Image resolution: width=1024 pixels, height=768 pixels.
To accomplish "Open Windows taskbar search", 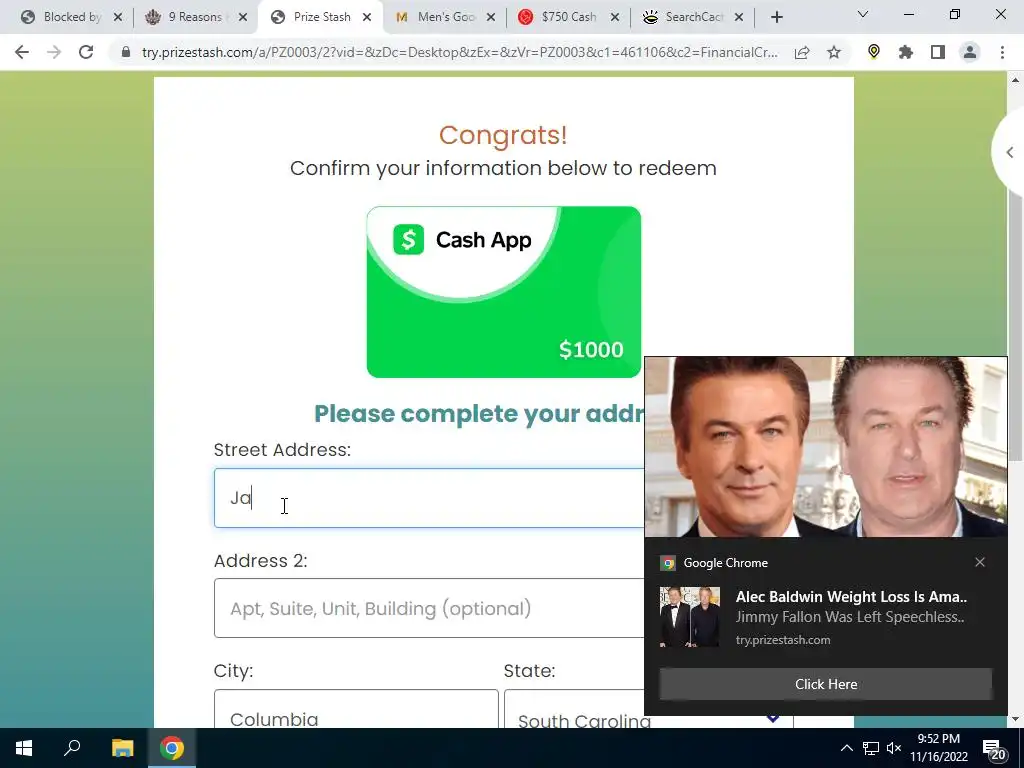I will (x=72, y=748).
